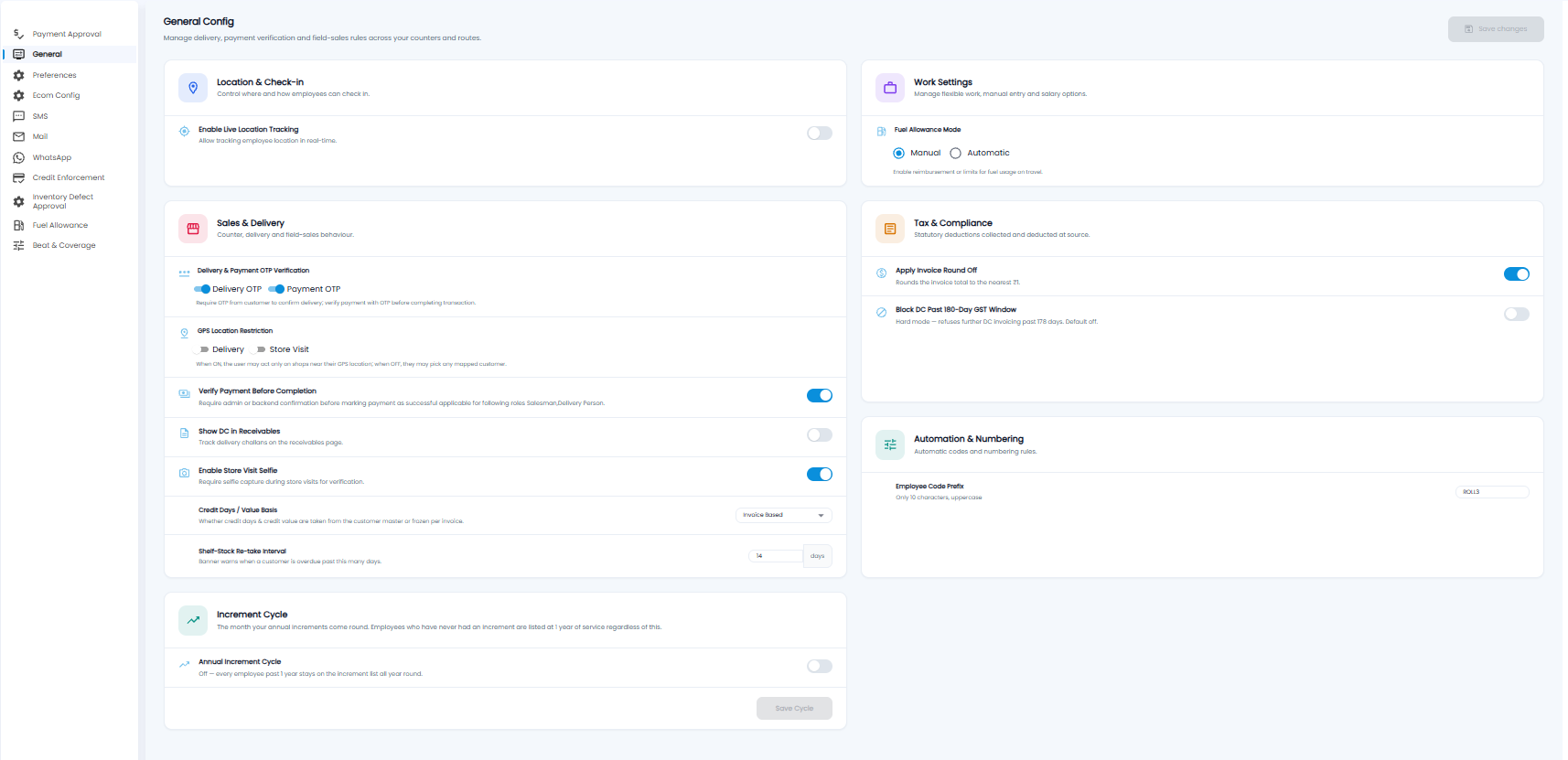Open Credit Days Invoice Based dropdown
Image resolution: width=1568 pixels, height=760 pixels.
click(784, 515)
